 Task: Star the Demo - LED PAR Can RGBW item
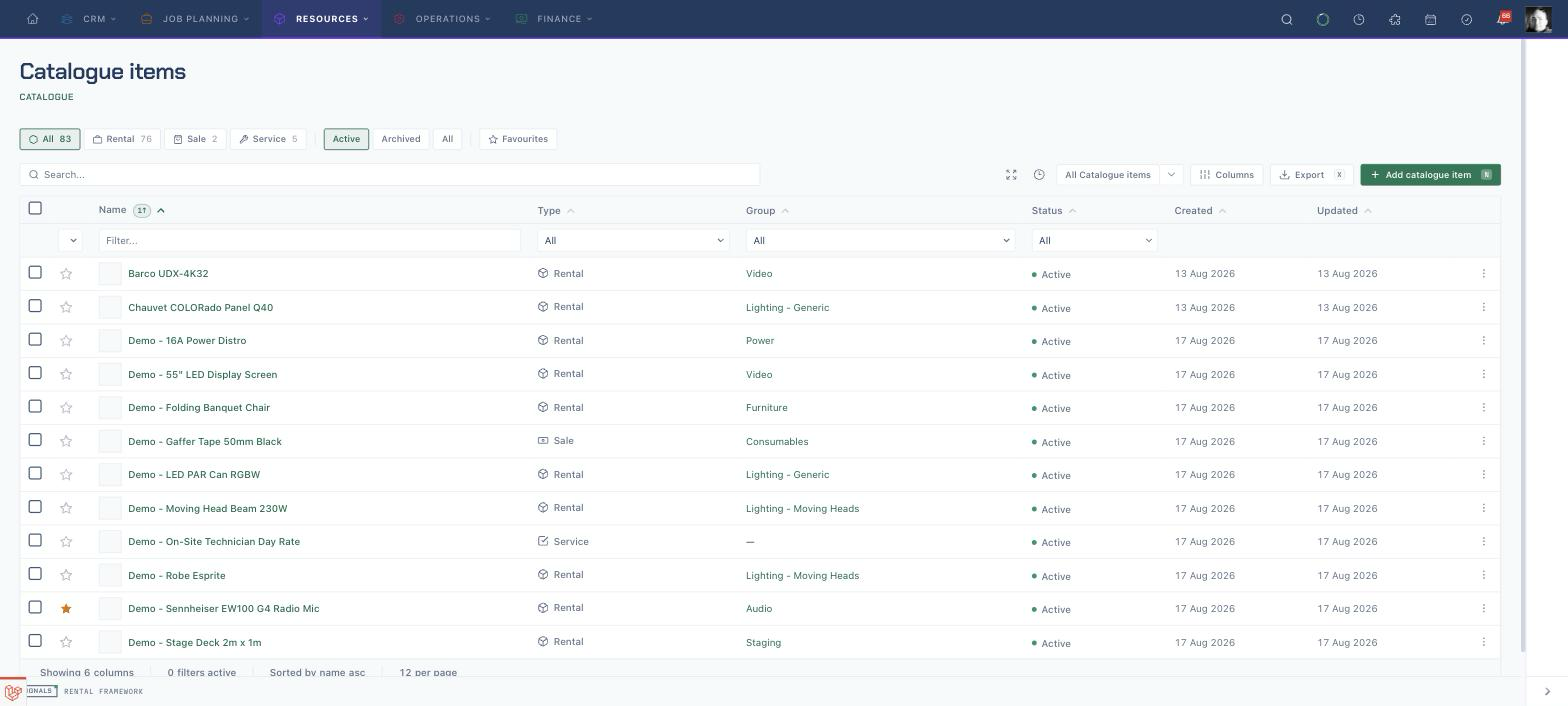[66, 475]
